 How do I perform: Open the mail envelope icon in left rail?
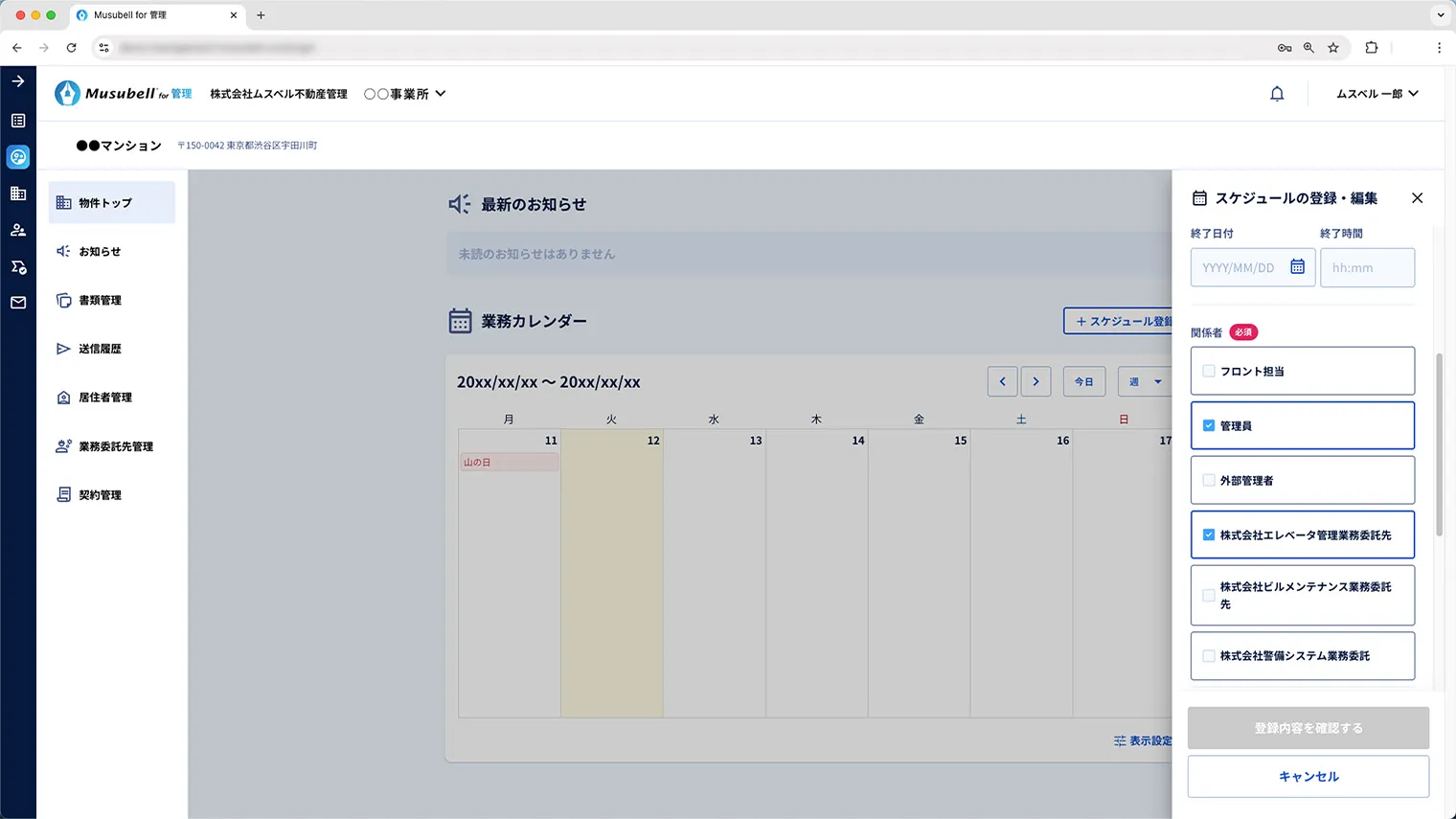(x=17, y=303)
